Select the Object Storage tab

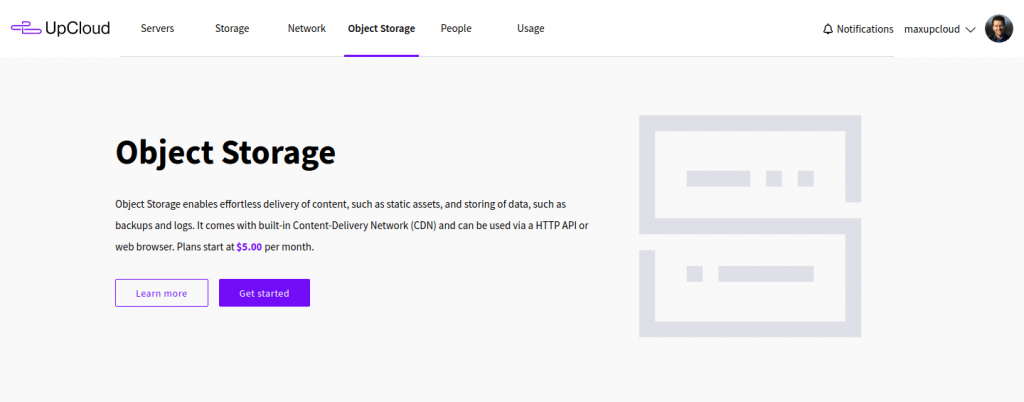point(381,29)
